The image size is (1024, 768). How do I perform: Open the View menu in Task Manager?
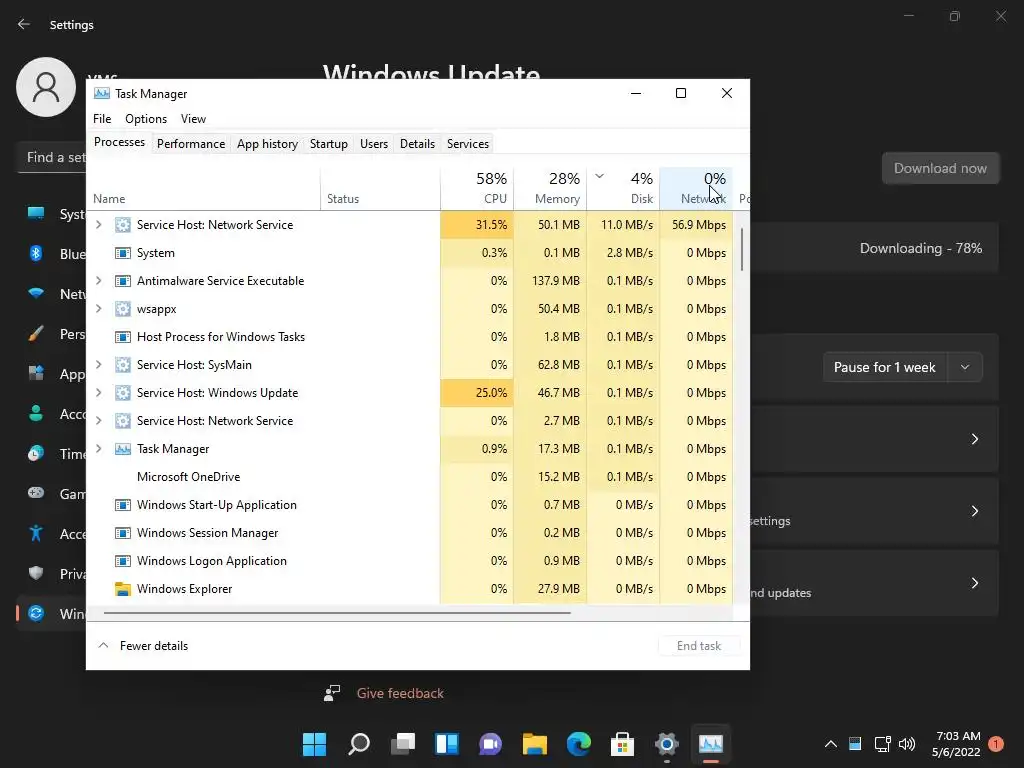pyautogui.click(x=193, y=119)
